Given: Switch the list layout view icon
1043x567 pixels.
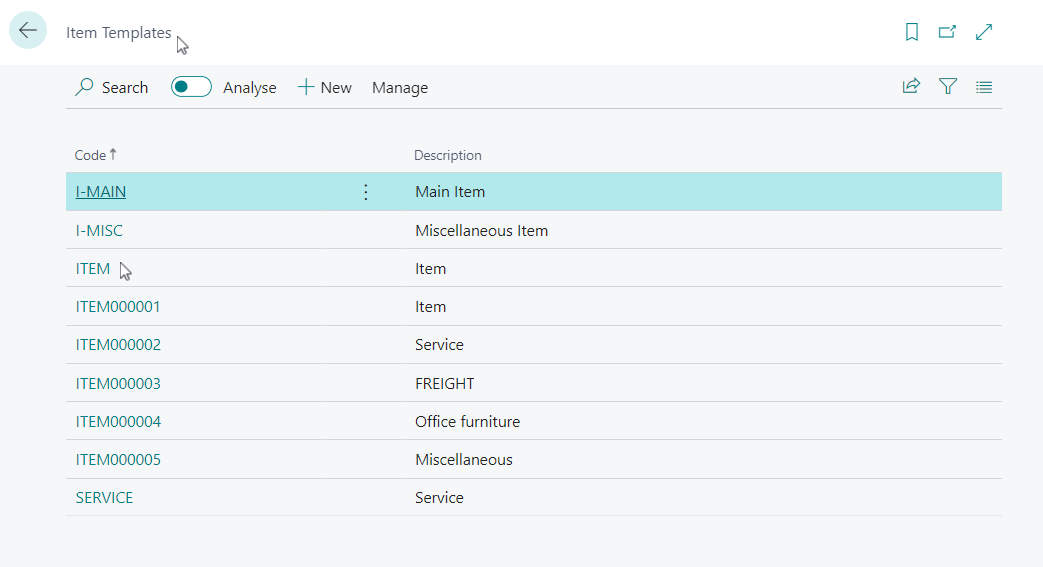Looking at the screenshot, I should 984,87.
